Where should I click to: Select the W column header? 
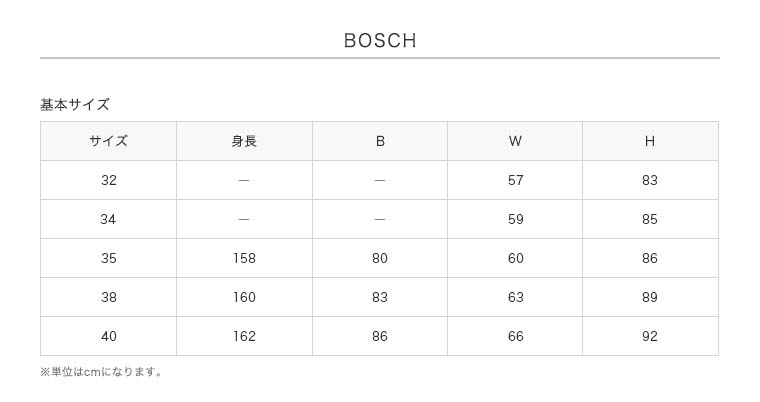[515, 141]
